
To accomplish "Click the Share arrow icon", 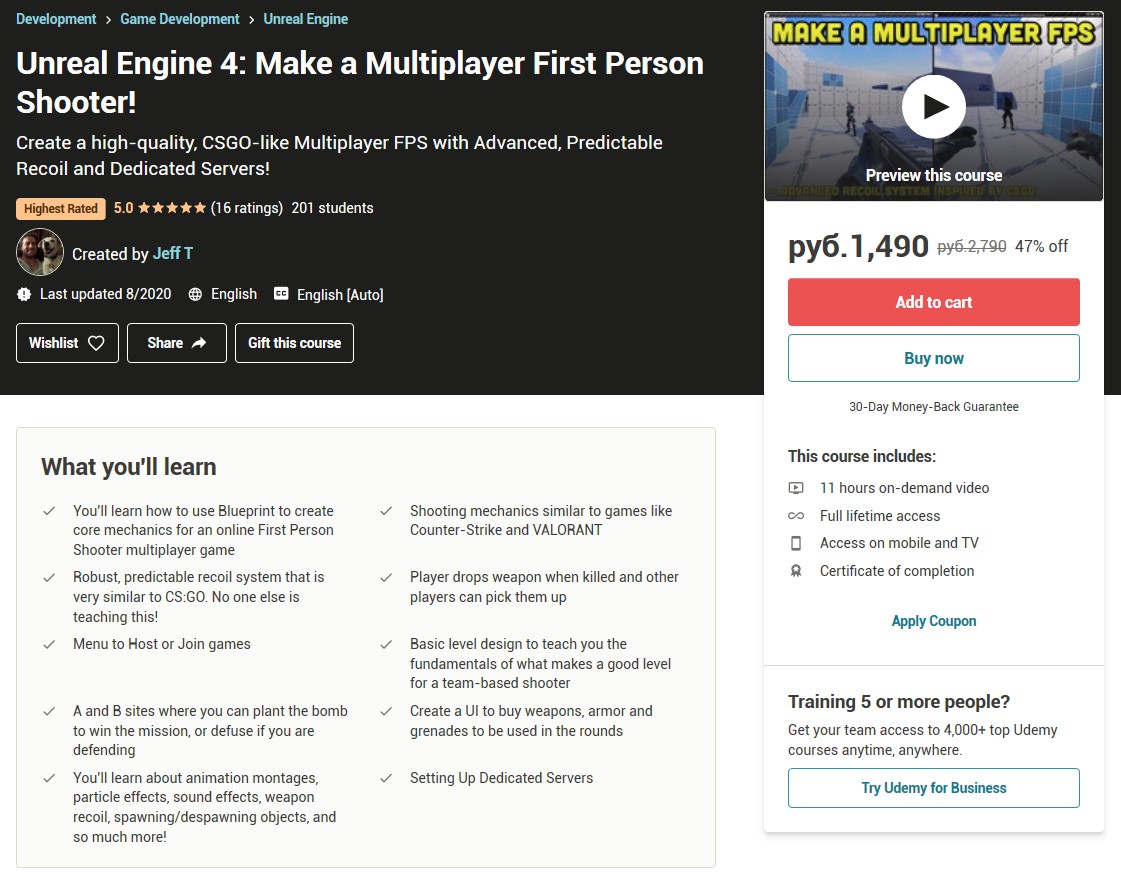I will tap(199, 343).
